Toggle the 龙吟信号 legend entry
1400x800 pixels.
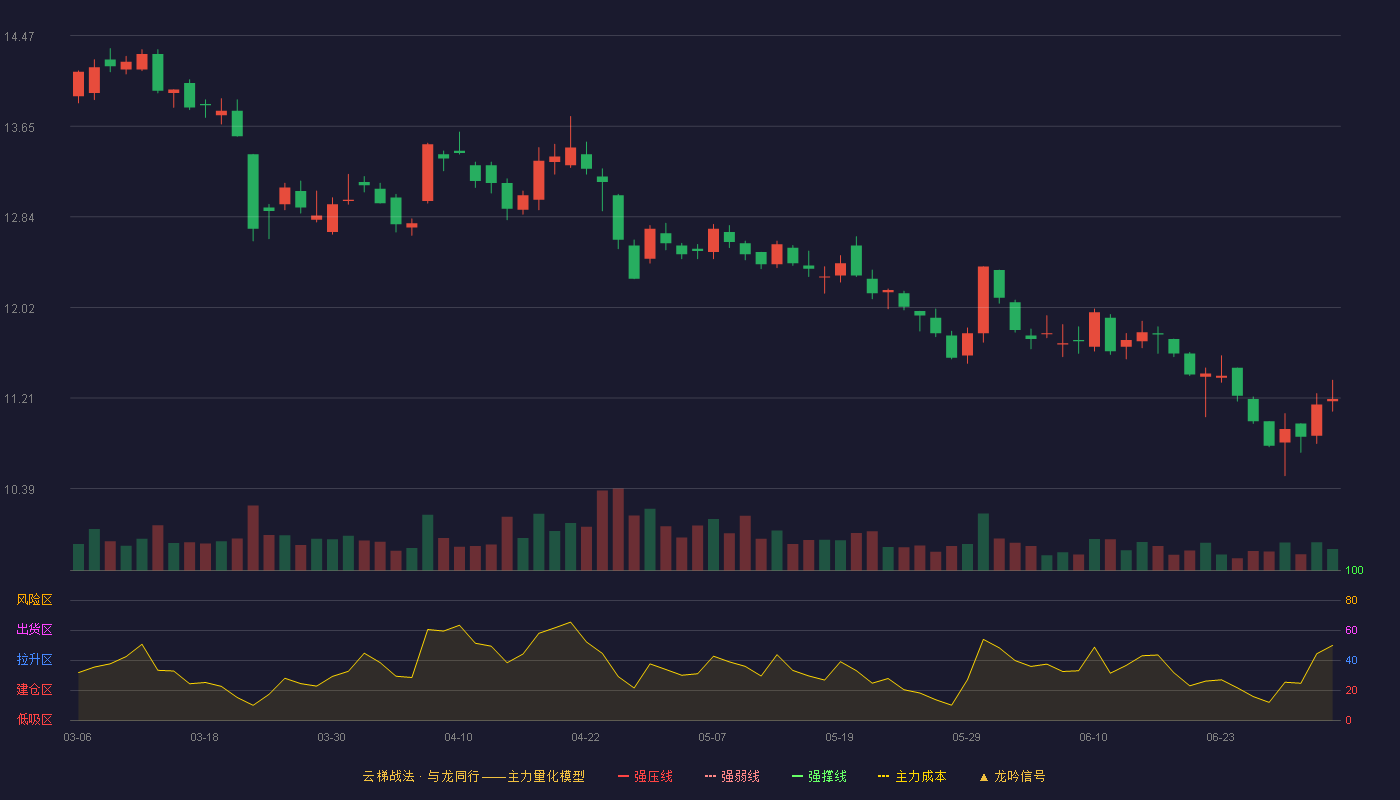coord(1012,776)
